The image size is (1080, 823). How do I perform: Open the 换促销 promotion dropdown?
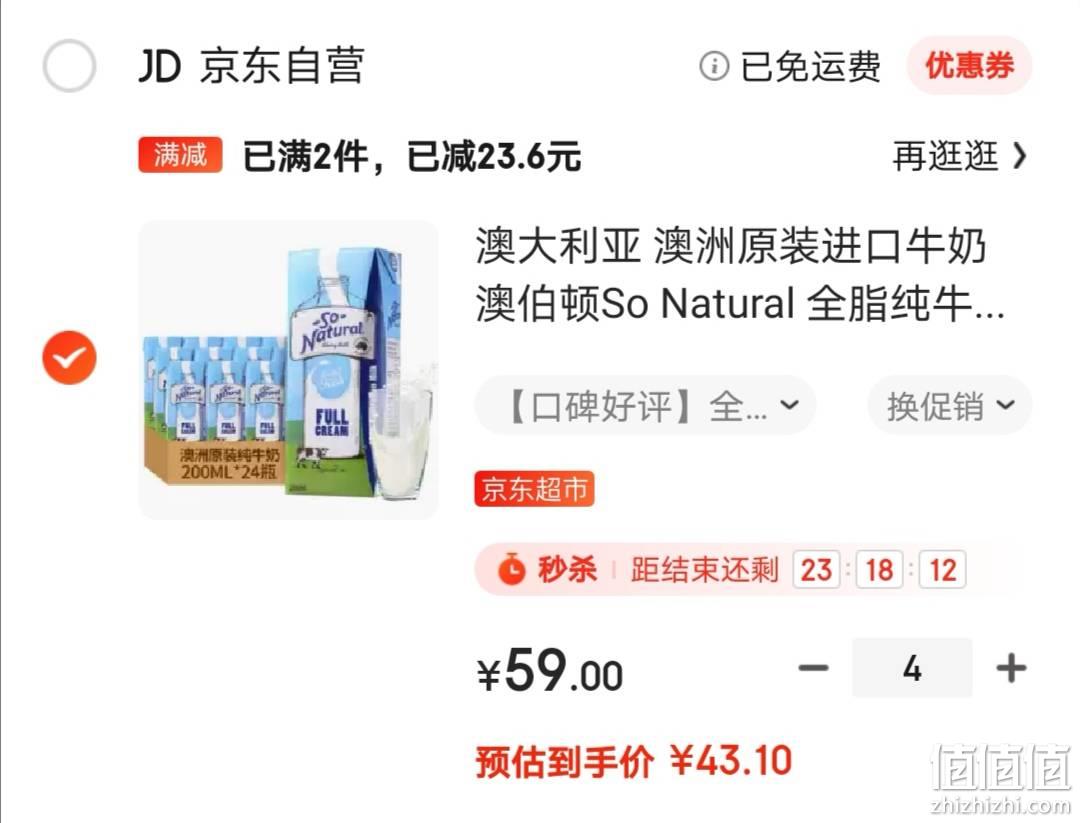pos(950,405)
